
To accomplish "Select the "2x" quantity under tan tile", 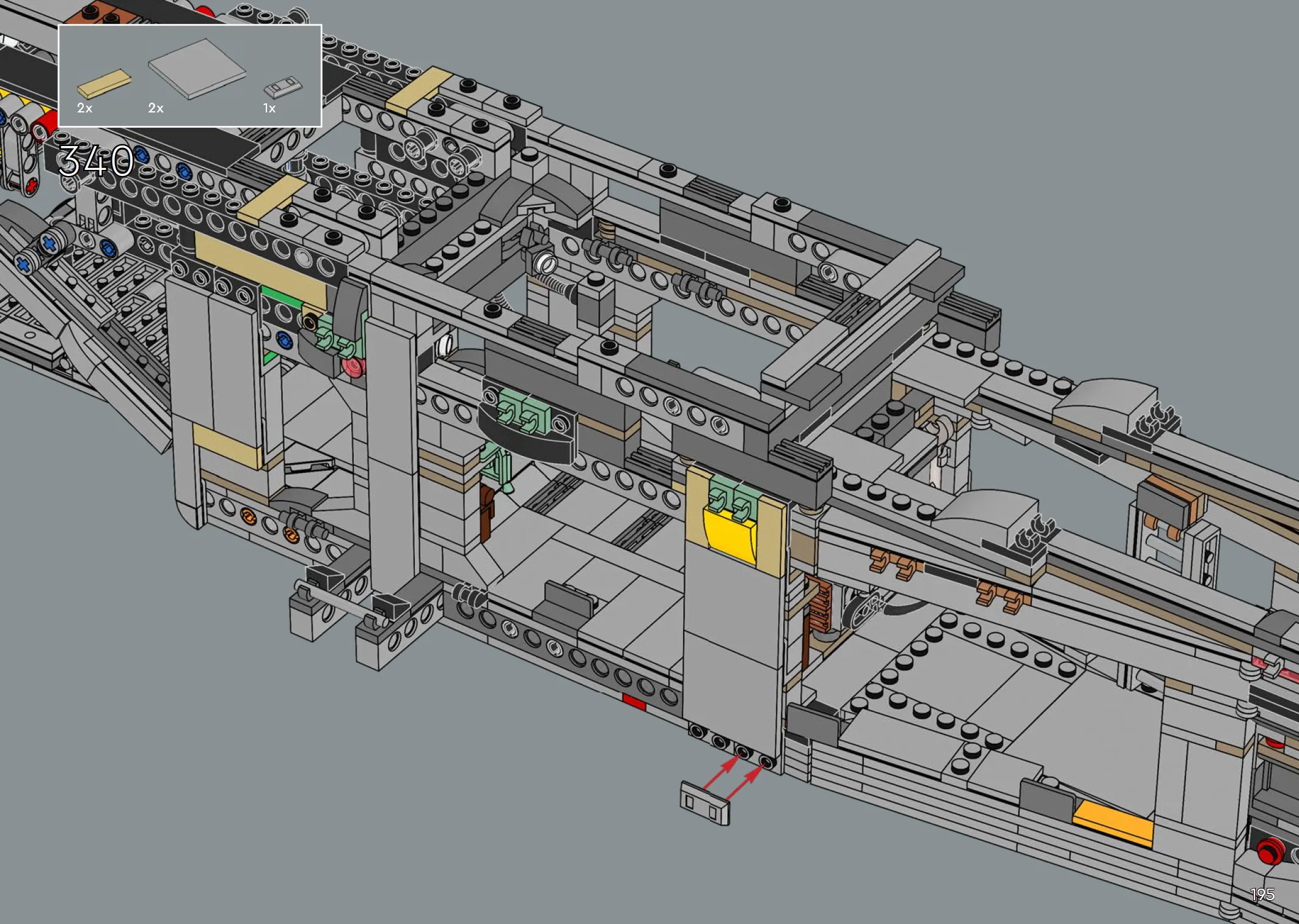I will coord(84,108).
